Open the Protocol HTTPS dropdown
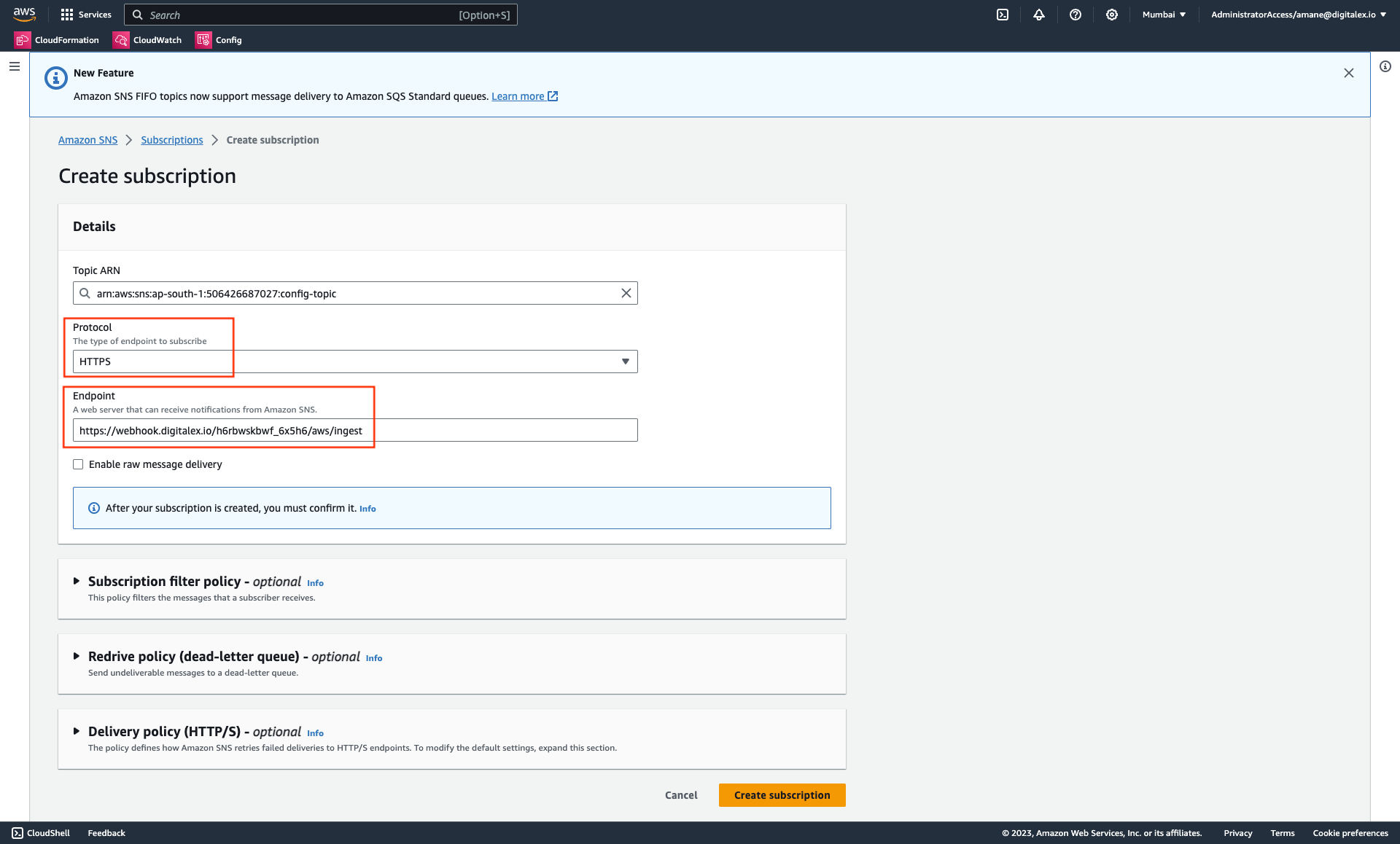This screenshot has height=844, width=1400. coord(354,362)
